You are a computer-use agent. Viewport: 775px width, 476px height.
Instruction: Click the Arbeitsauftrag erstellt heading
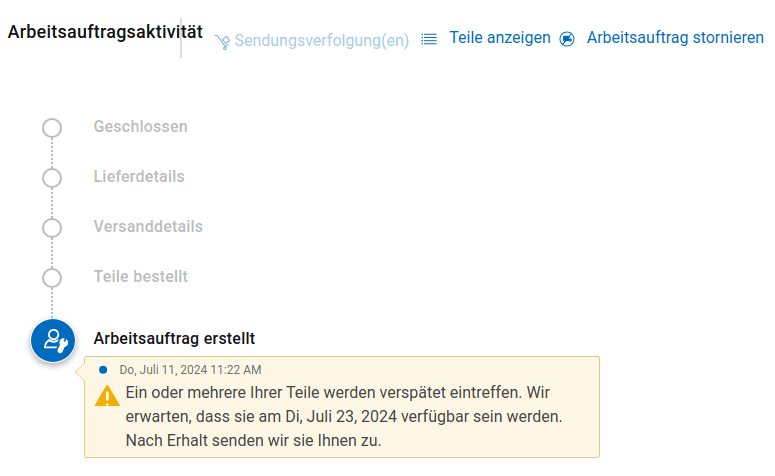174,339
